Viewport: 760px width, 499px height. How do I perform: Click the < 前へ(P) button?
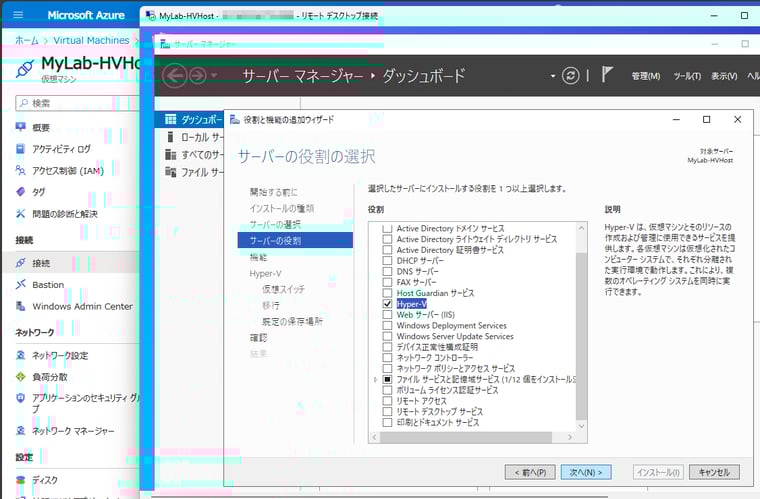click(x=530, y=472)
